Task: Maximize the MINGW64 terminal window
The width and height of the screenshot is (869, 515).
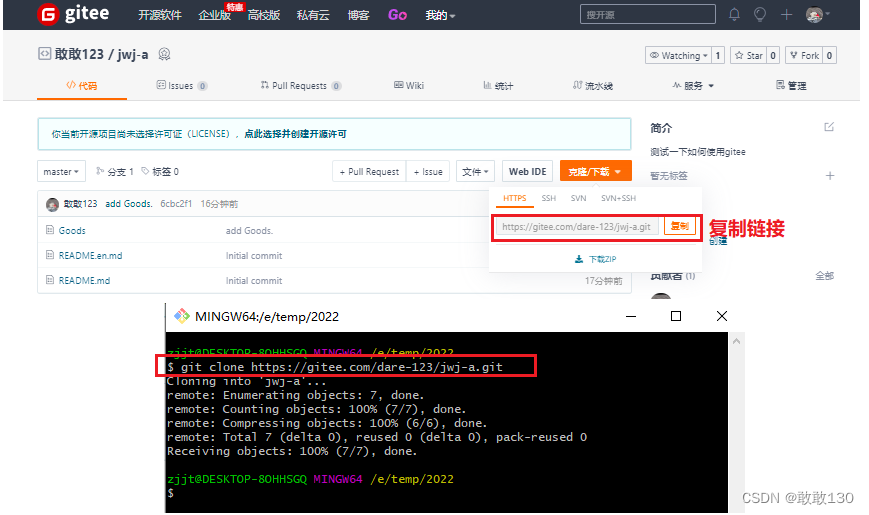Action: [676, 316]
